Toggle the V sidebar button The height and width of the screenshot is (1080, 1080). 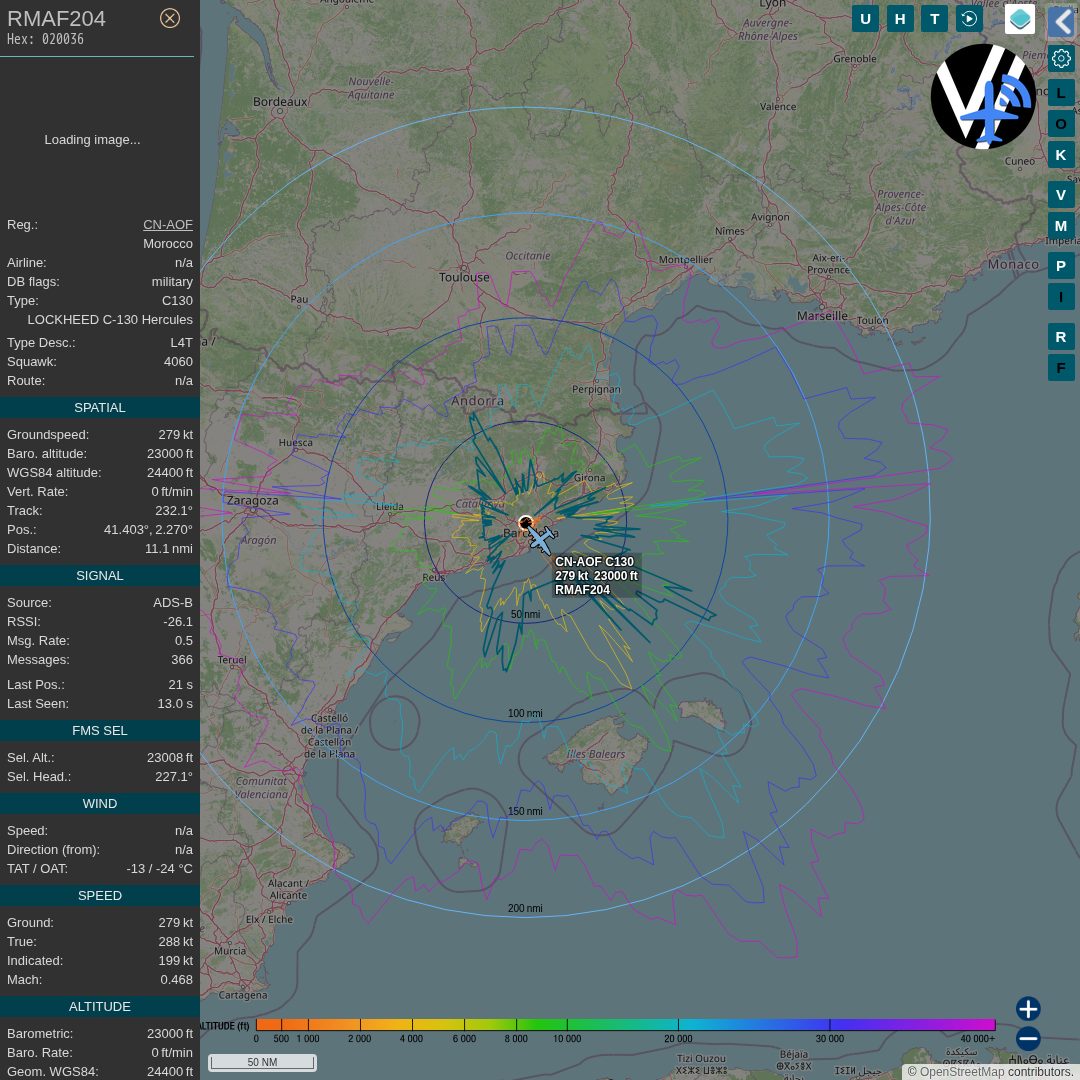1061,195
